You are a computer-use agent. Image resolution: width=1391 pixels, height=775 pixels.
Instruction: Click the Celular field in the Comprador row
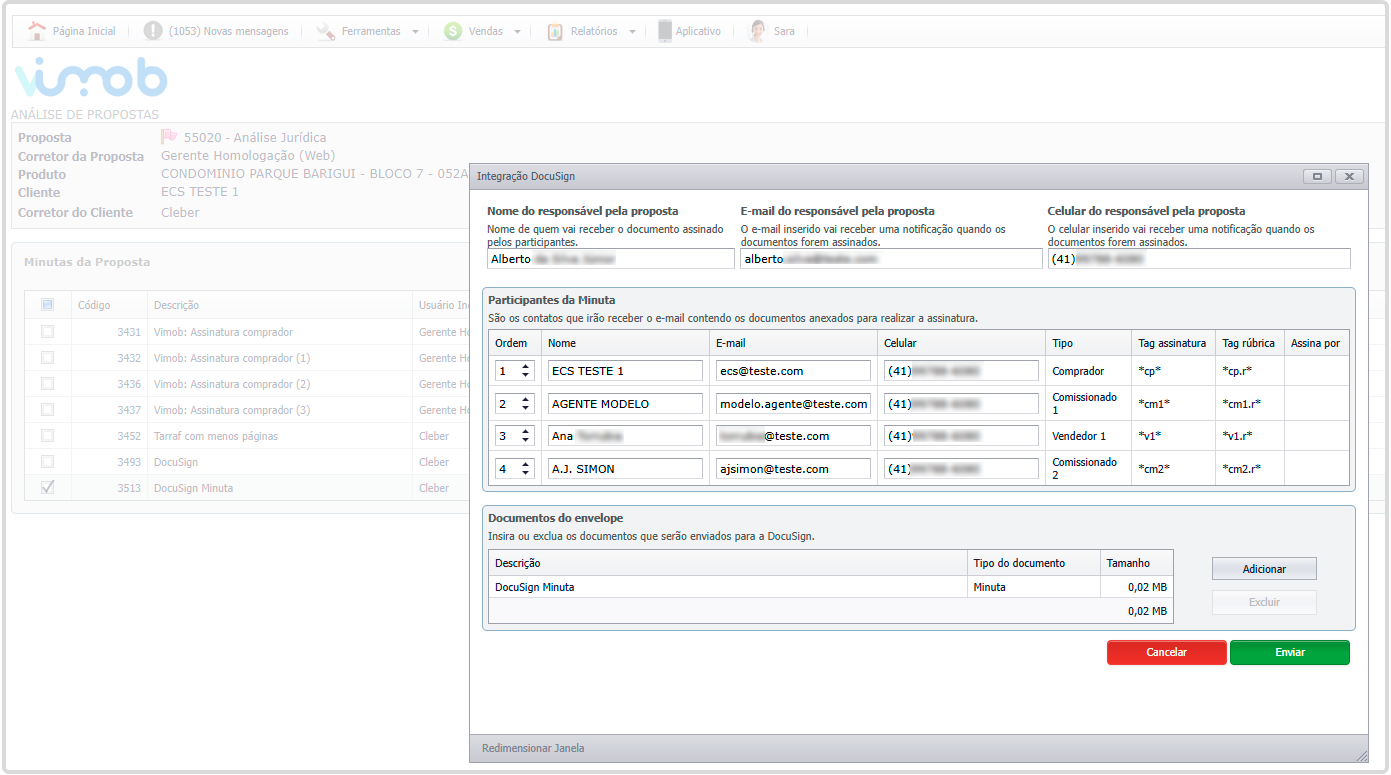[961, 371]
